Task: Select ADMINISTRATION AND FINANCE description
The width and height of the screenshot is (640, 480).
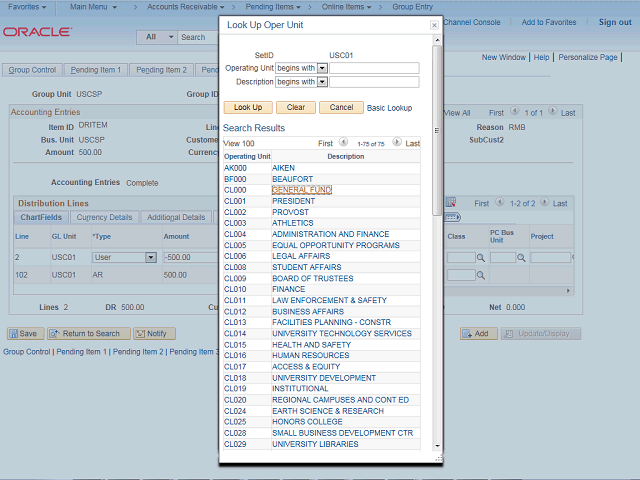Action: pyautogui.click(x=331, y=234)
